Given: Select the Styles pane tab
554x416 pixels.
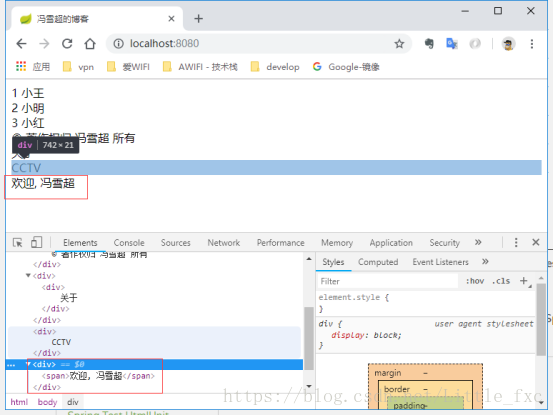Looking at the screenshot, I should 333,262.
